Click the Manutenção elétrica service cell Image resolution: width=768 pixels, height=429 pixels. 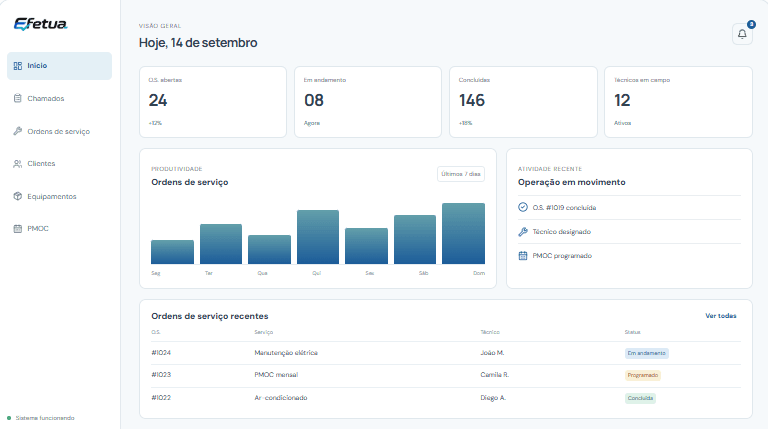coord(286,353)
